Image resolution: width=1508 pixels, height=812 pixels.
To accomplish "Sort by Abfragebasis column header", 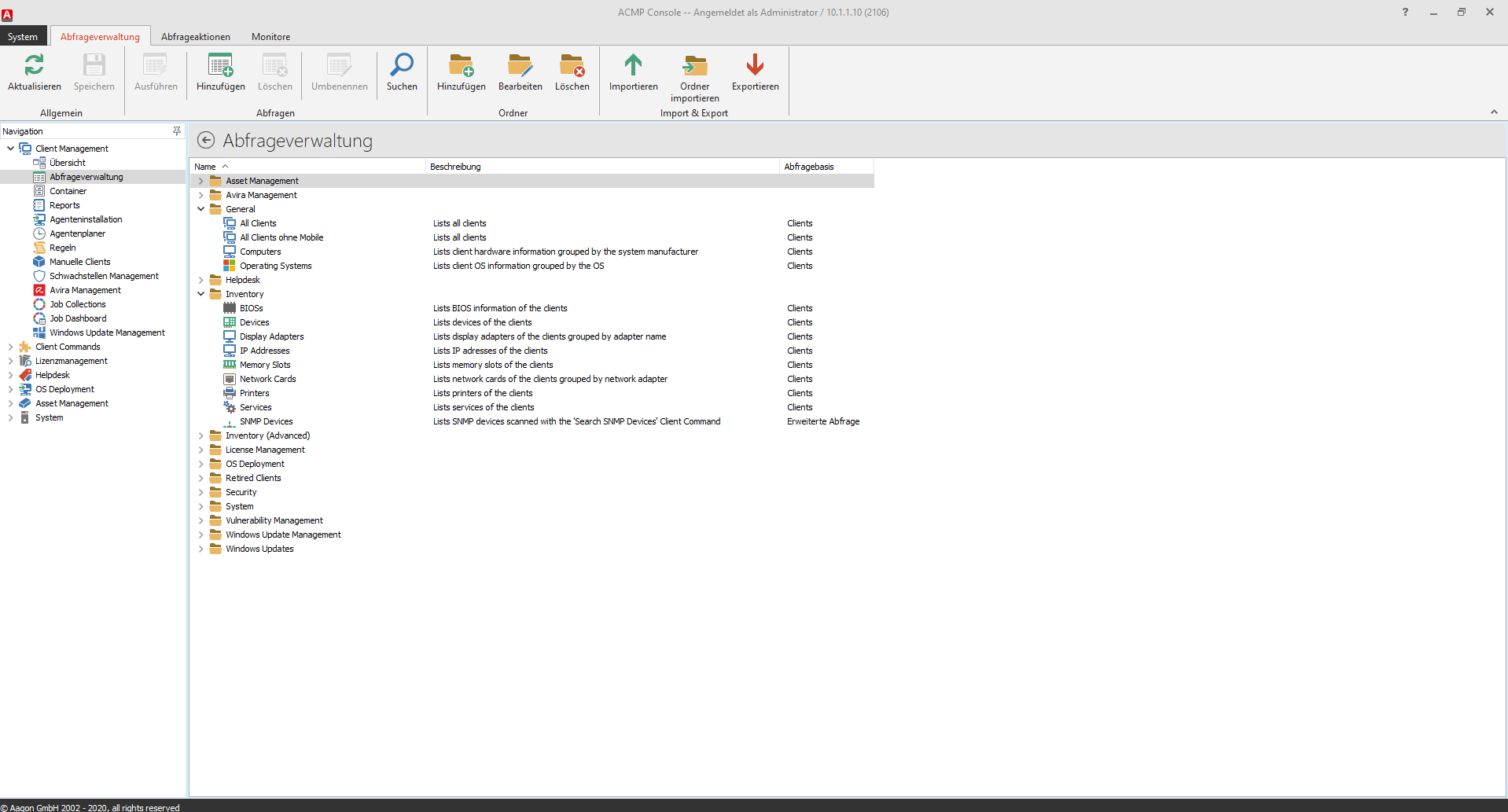I will (826, 167).
